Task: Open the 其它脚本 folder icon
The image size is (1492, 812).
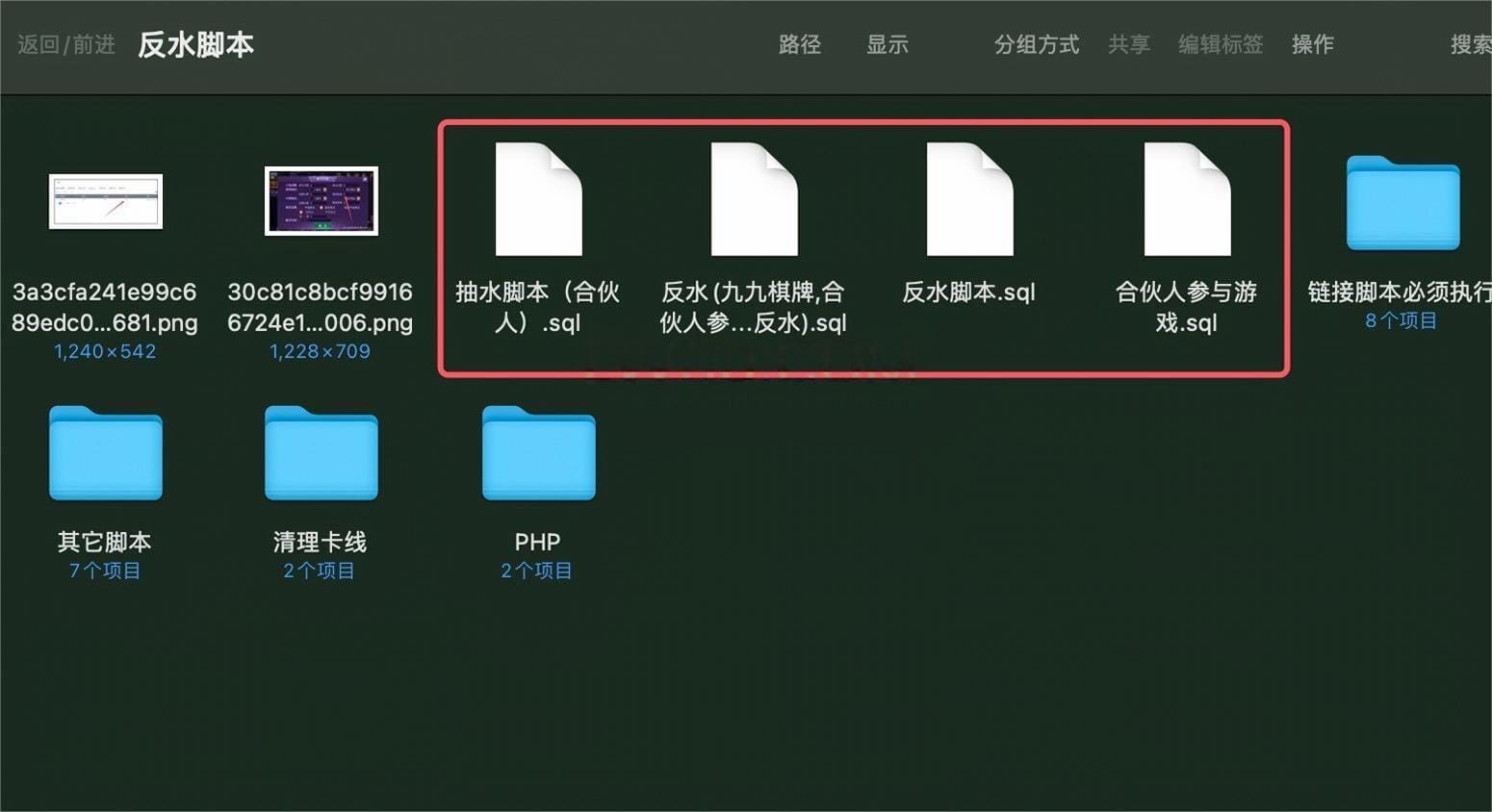Action: coord(105,453)
